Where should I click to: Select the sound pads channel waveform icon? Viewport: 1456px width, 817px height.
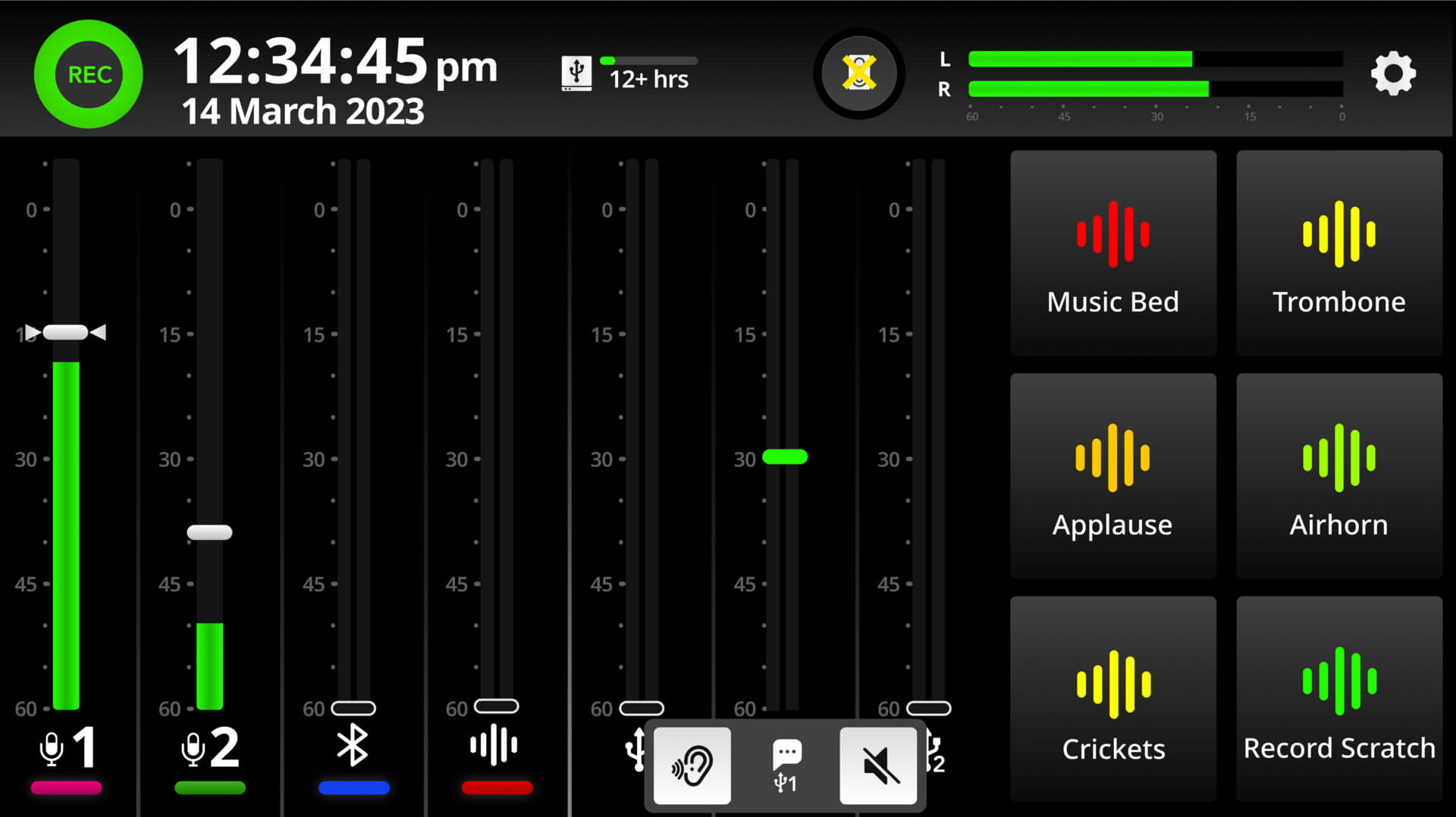pos(494,744)
